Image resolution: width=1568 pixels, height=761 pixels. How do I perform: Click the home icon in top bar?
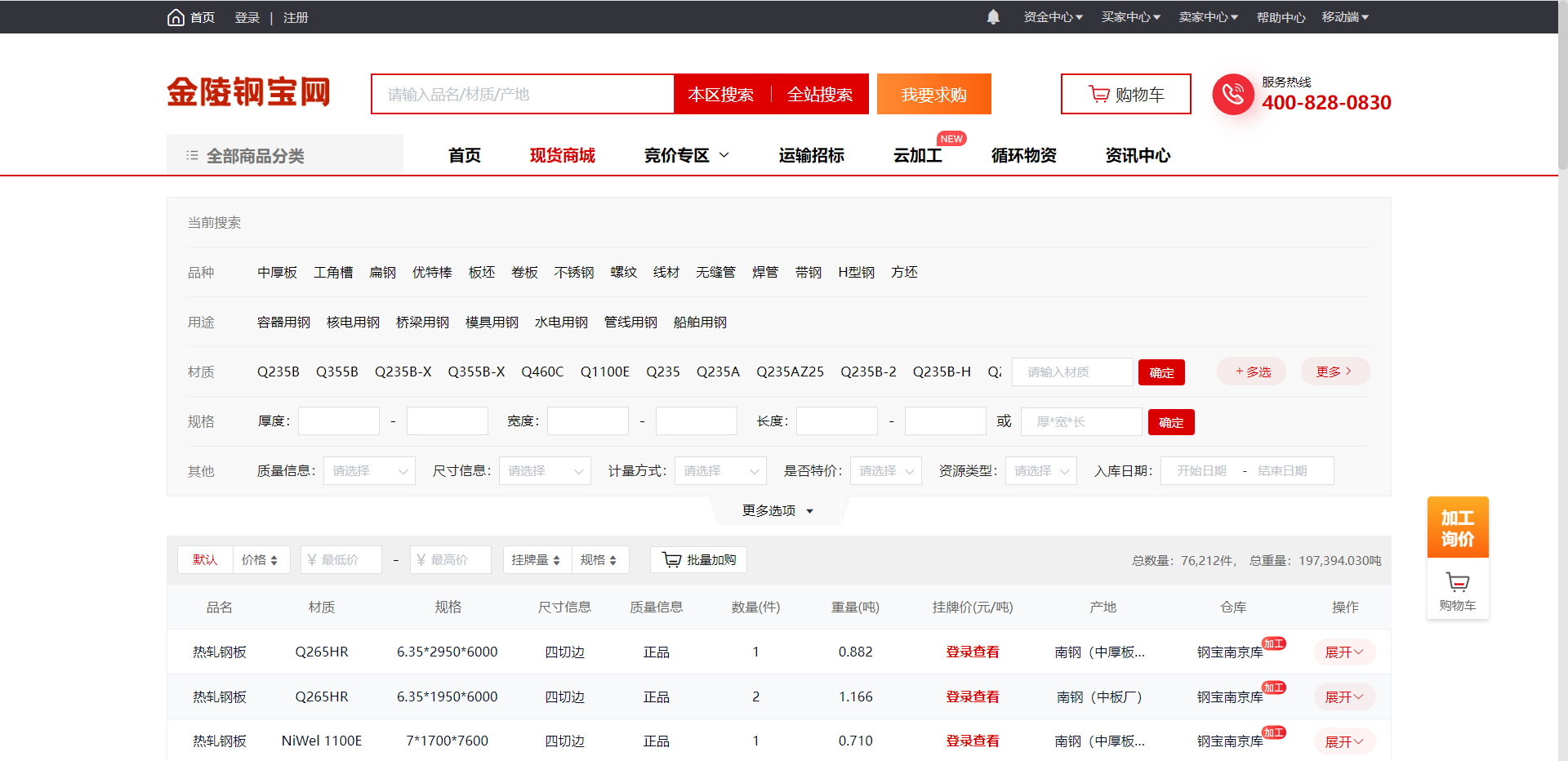[176, 17]
